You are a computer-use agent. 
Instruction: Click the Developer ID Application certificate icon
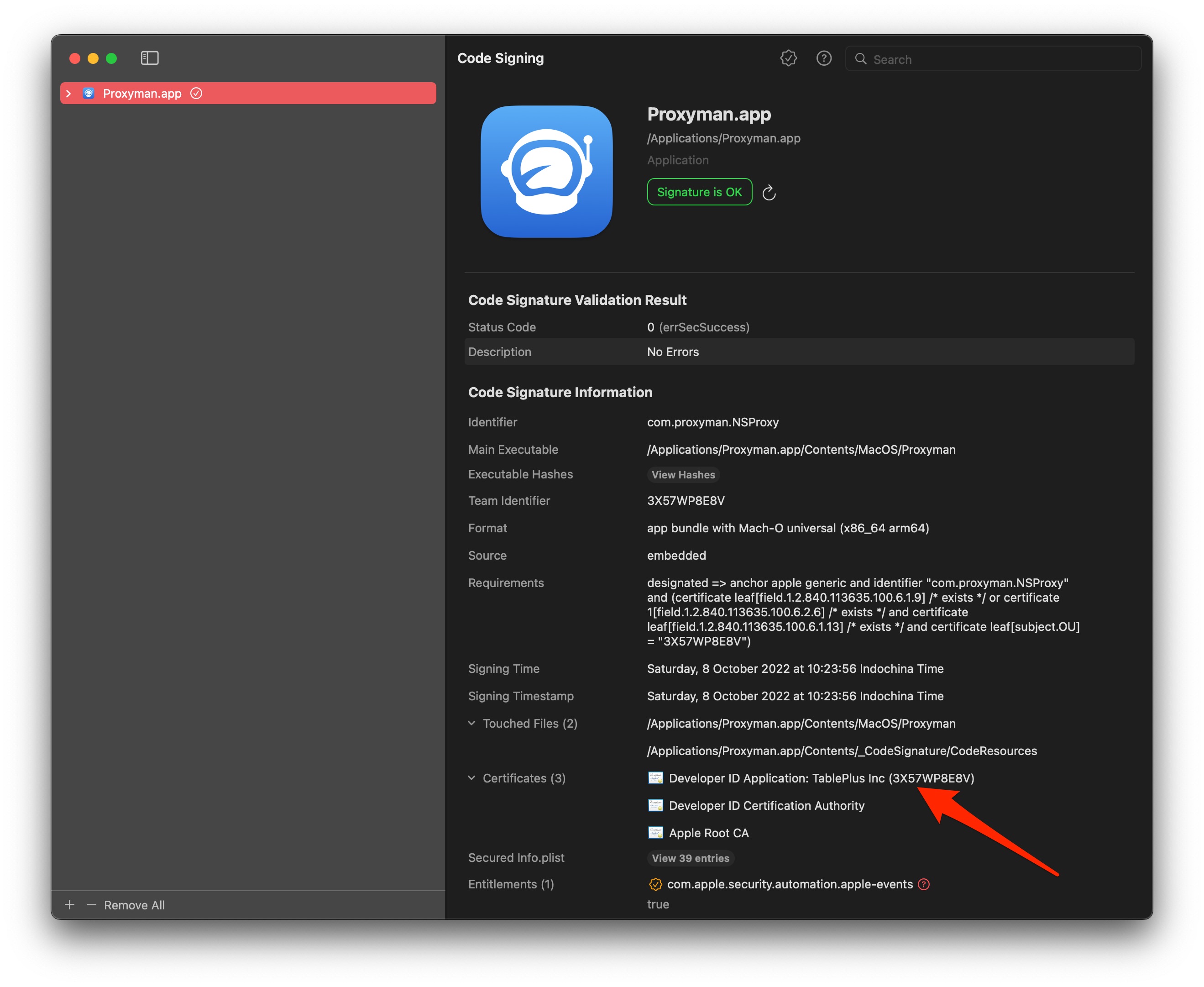(655, 778)
